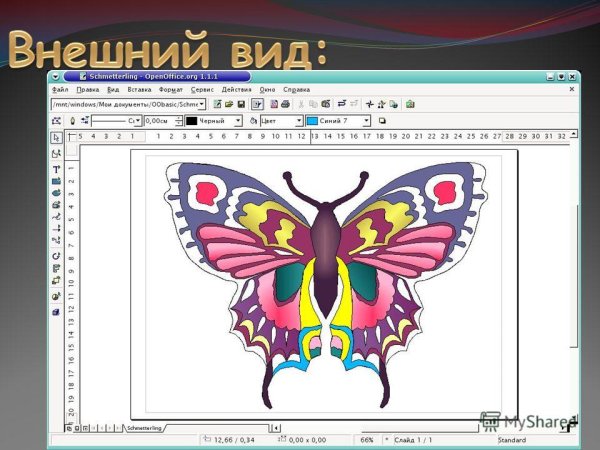Image resolution: width=600 pixels, height=450 pixels.
Task: Open the Вид menu
Action: (113, 90)
